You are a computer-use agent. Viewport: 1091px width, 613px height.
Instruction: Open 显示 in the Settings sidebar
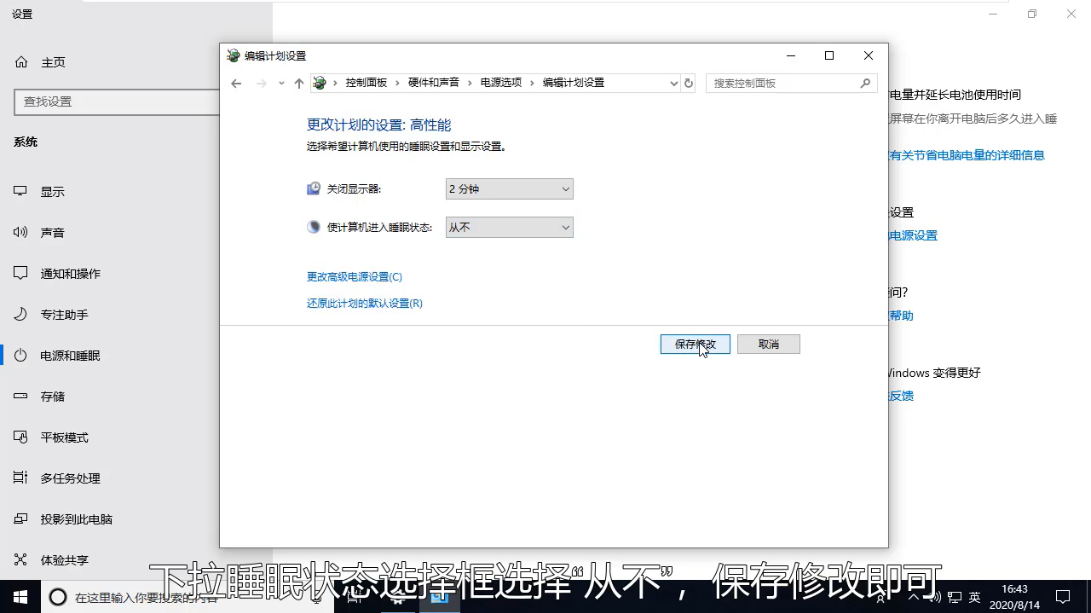pyautogui.click(x=52, y=192)
